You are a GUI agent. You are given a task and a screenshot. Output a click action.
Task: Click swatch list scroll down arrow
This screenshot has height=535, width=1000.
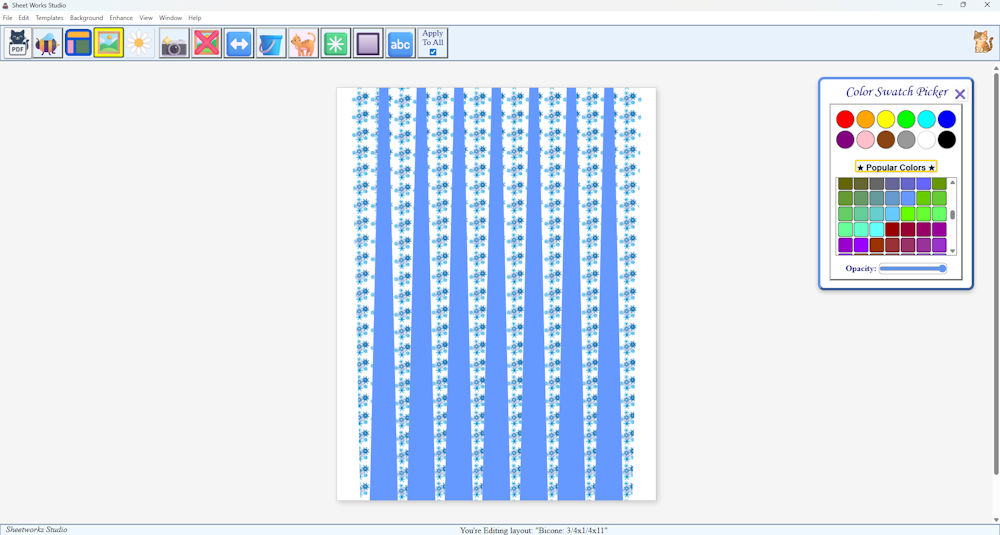coord(953,251)
